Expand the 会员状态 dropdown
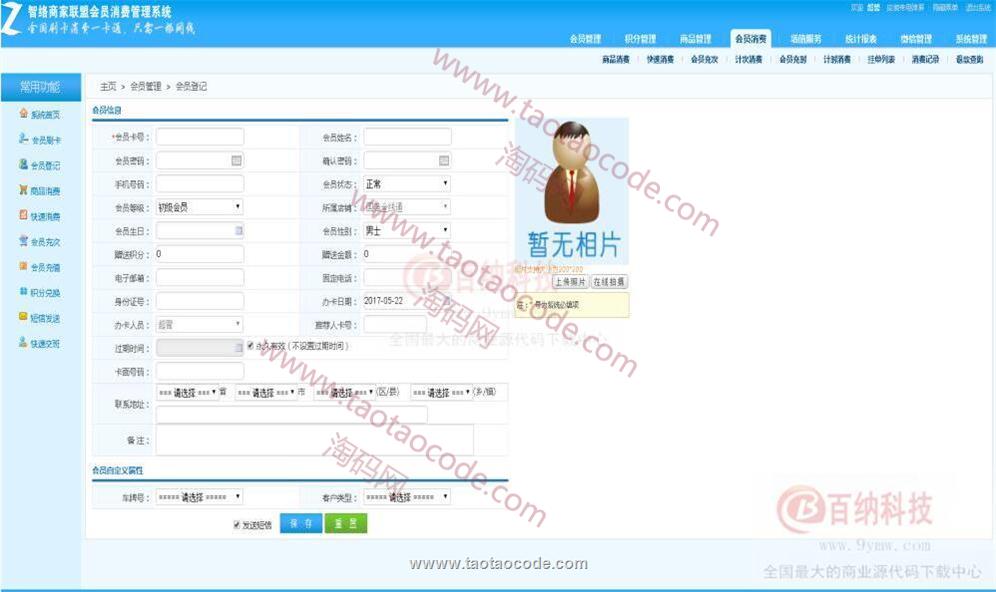This screenshot has height=592, width=996. [x=406, y=184]
